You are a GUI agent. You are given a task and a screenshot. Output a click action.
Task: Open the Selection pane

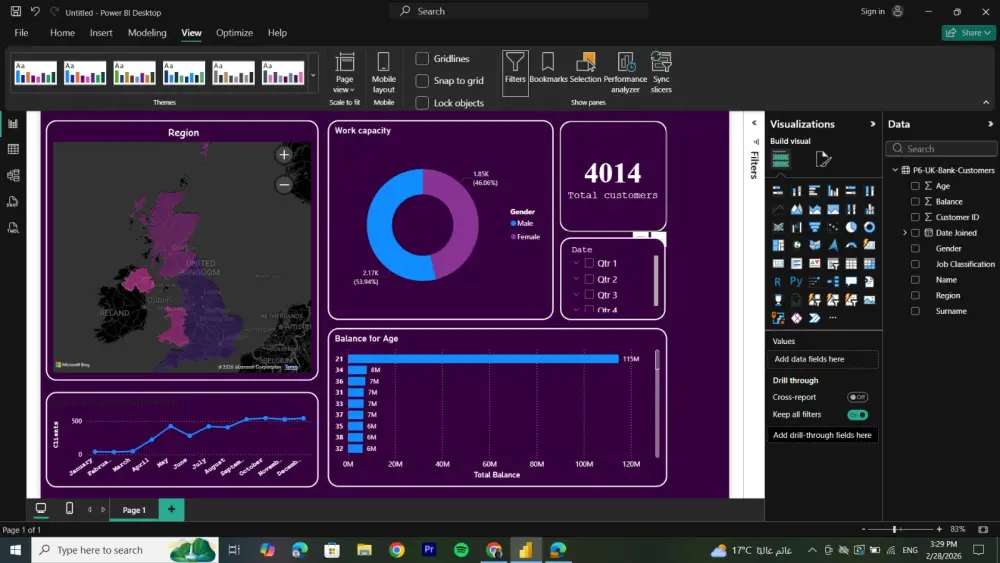pos(585,68)
